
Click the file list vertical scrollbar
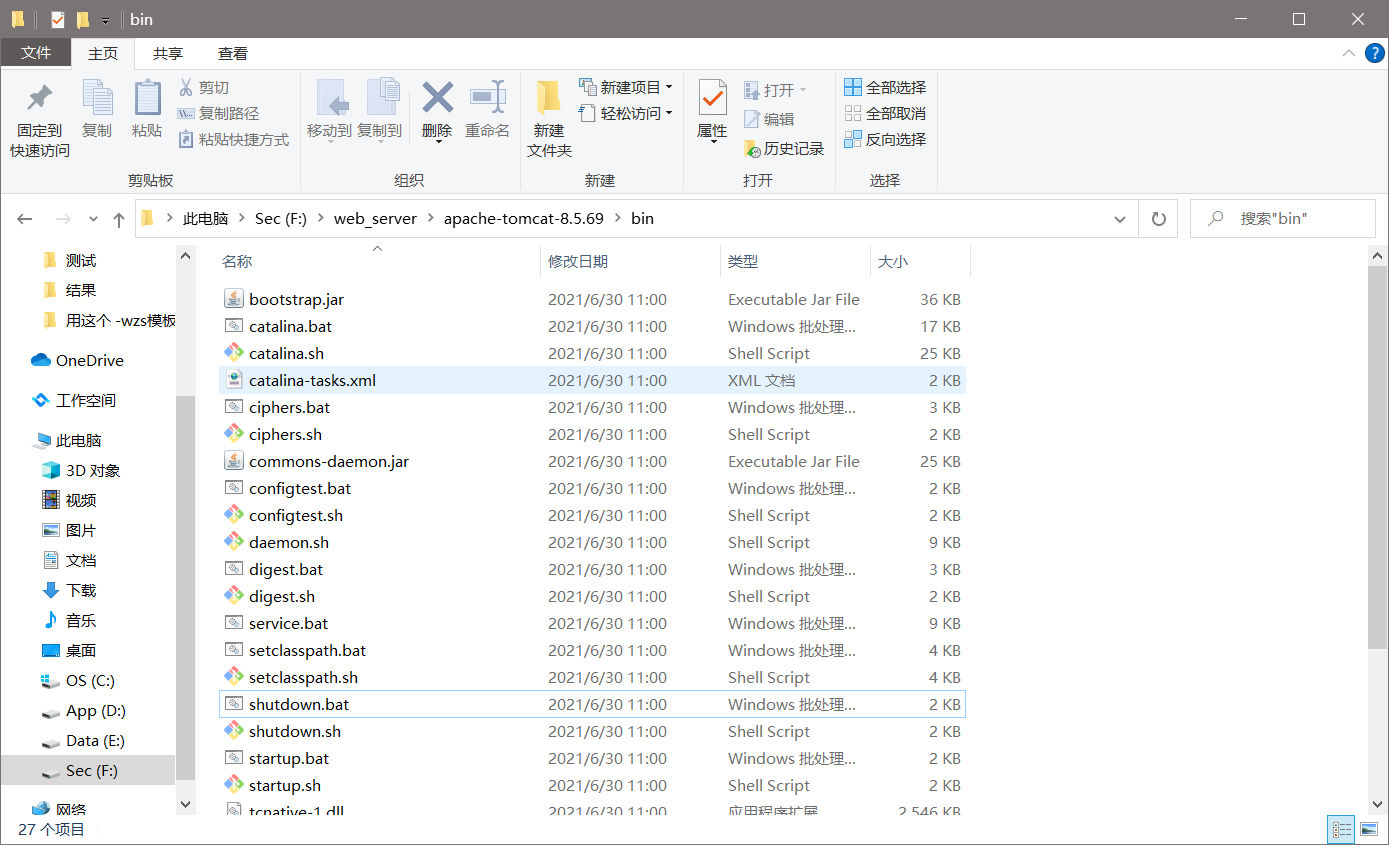[x=1377, y=460]
